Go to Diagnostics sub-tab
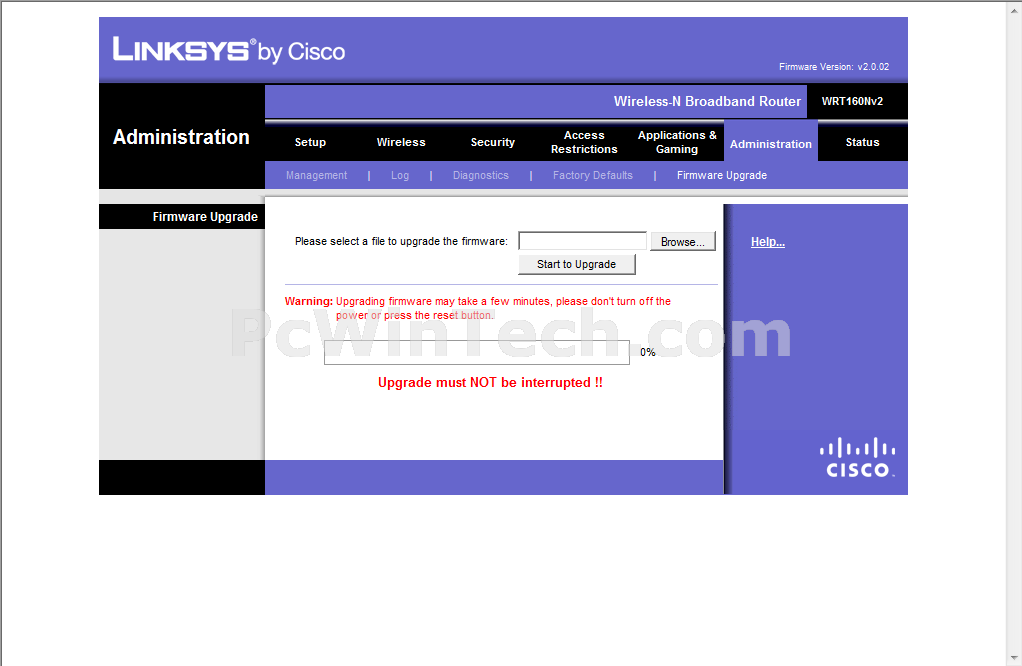This screenshot has width=1022, height=666. coord(480,175)
